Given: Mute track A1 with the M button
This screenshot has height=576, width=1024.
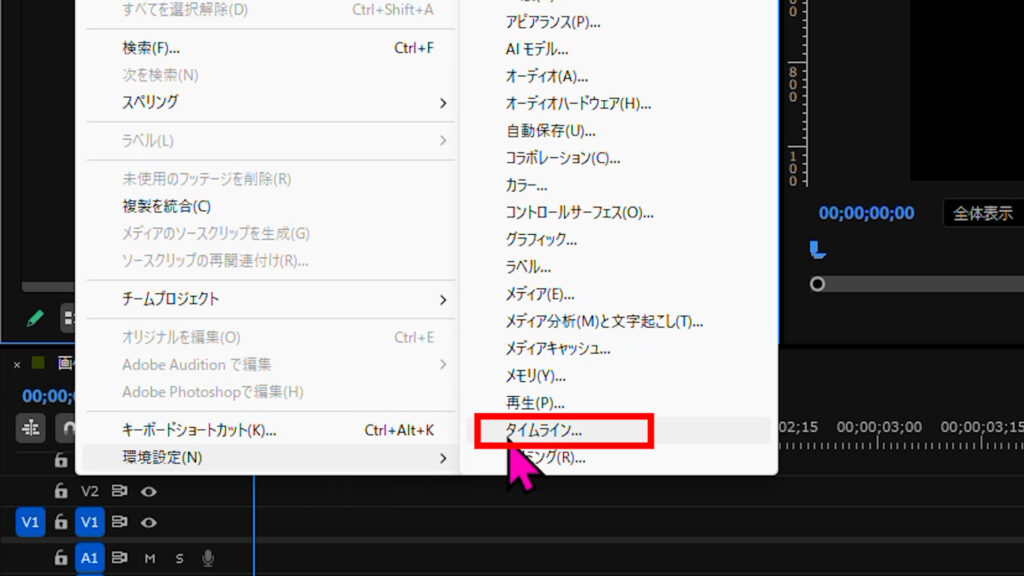Looking at the screenshot, I should pyautogui.click(x=150, y=558).
